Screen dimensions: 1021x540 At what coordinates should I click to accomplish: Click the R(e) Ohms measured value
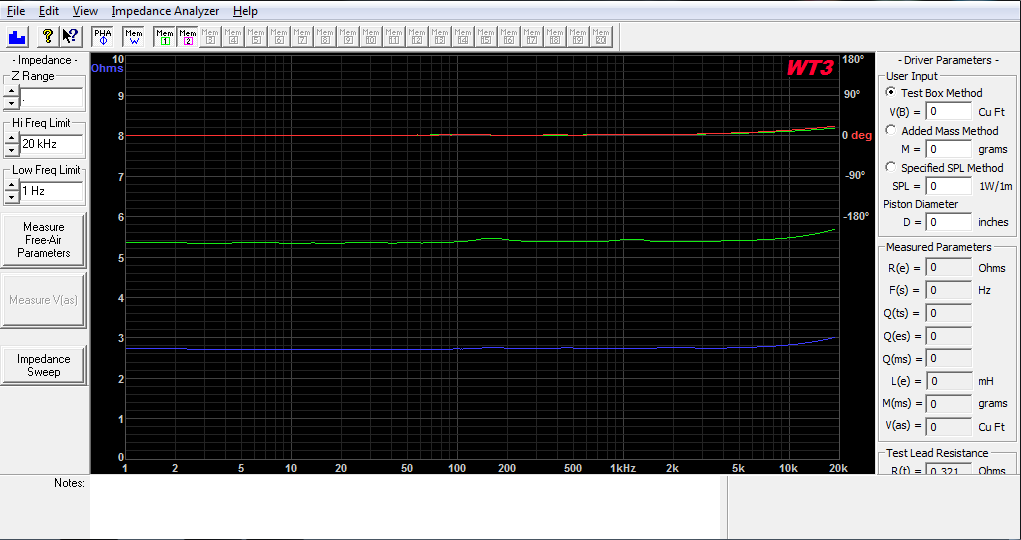click(949, 268)
